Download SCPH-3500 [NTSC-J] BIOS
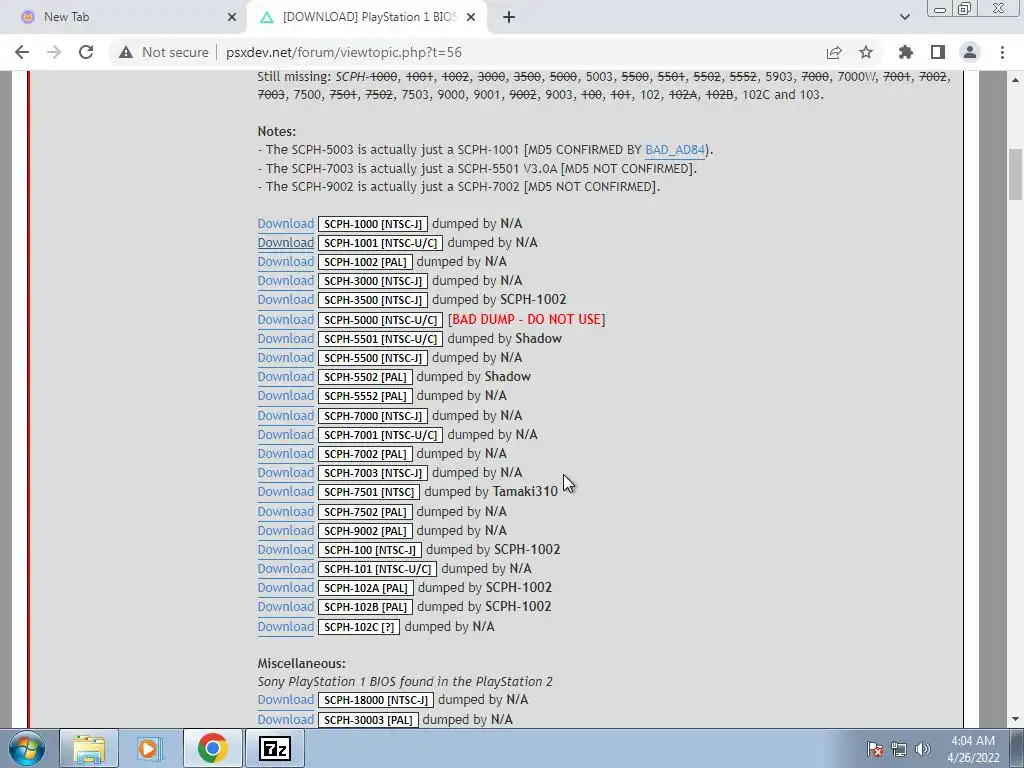Screen dimensions: 1024x768 coord(285,300)
